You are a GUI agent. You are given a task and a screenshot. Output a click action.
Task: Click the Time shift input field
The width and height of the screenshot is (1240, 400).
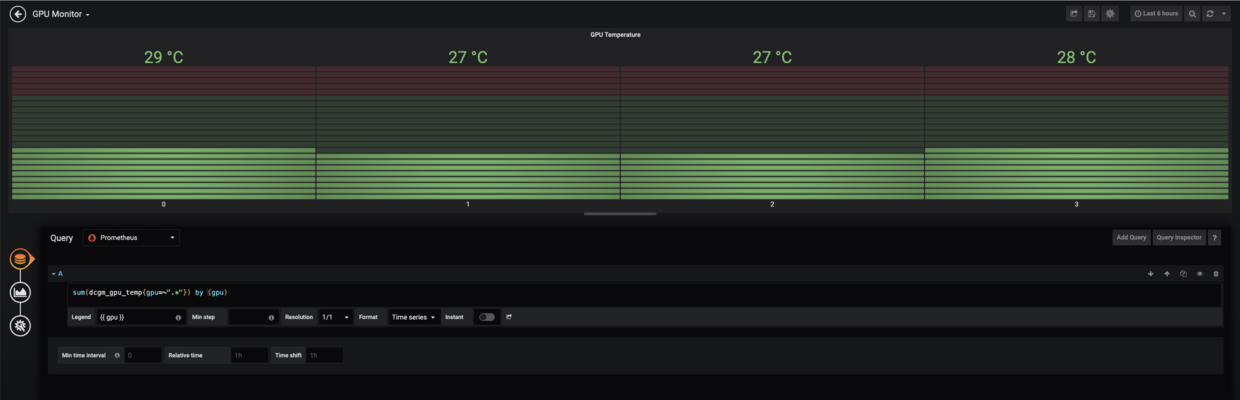pyautogui.click(x=324, y=355)
